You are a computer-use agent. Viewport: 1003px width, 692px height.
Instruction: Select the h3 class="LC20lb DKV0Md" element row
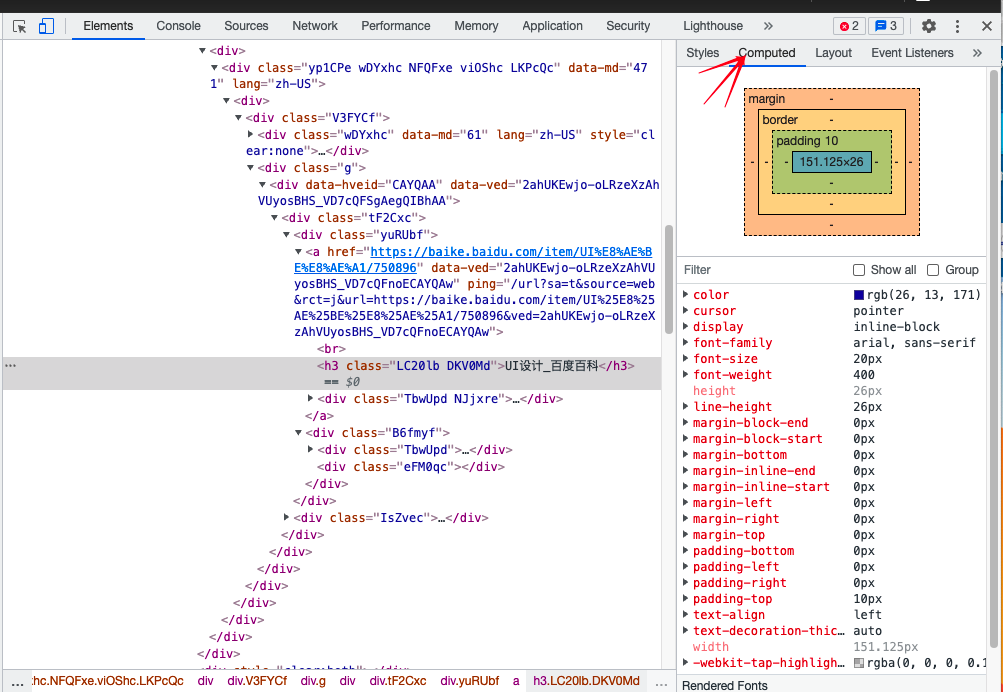332,374
